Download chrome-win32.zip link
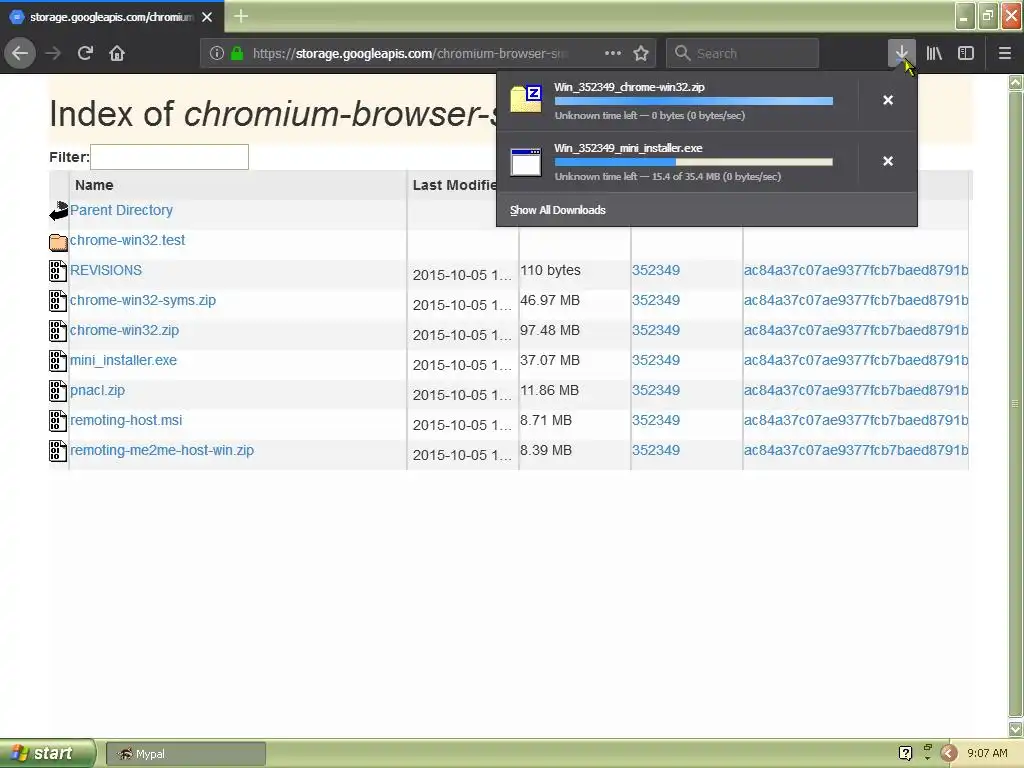Screen dimensions: 1024x768 [x=124, y=330]
